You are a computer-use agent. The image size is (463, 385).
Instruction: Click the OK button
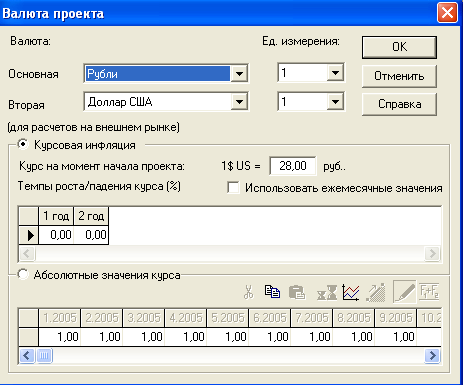(399, 47)
